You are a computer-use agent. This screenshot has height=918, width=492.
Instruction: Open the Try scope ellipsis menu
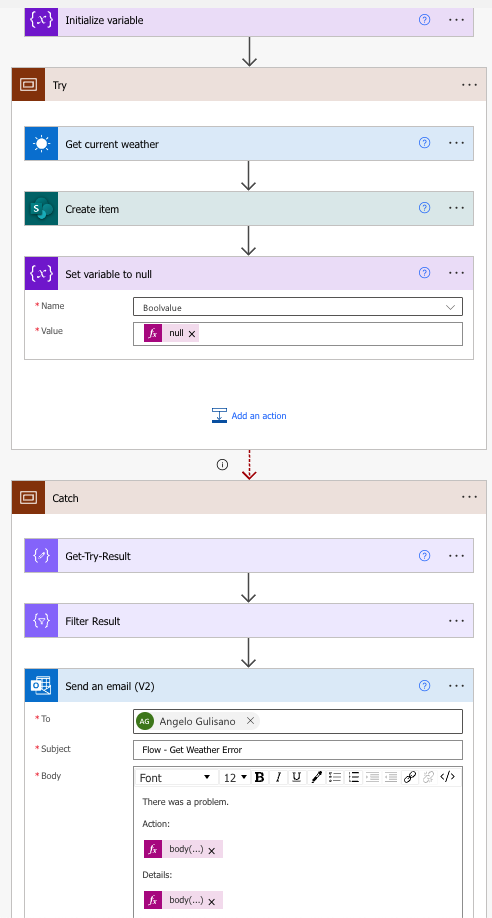point(469,85)
